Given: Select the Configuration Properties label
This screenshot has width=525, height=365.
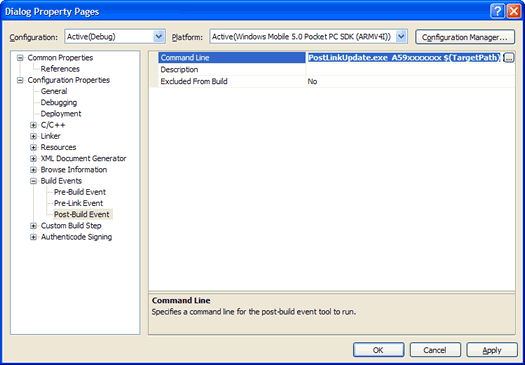Looking at the screenshot, I should click(69, 80).
